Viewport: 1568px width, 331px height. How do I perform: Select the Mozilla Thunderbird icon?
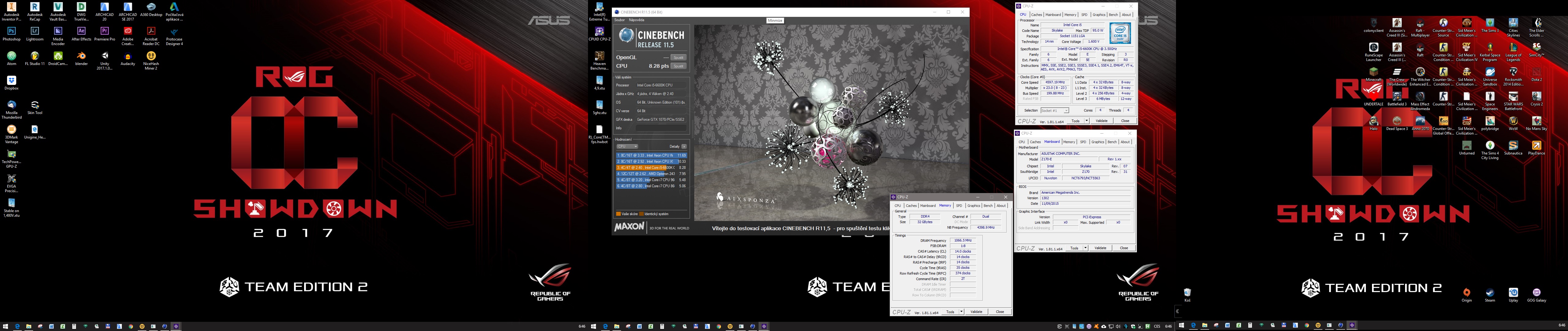pos(12,110)
